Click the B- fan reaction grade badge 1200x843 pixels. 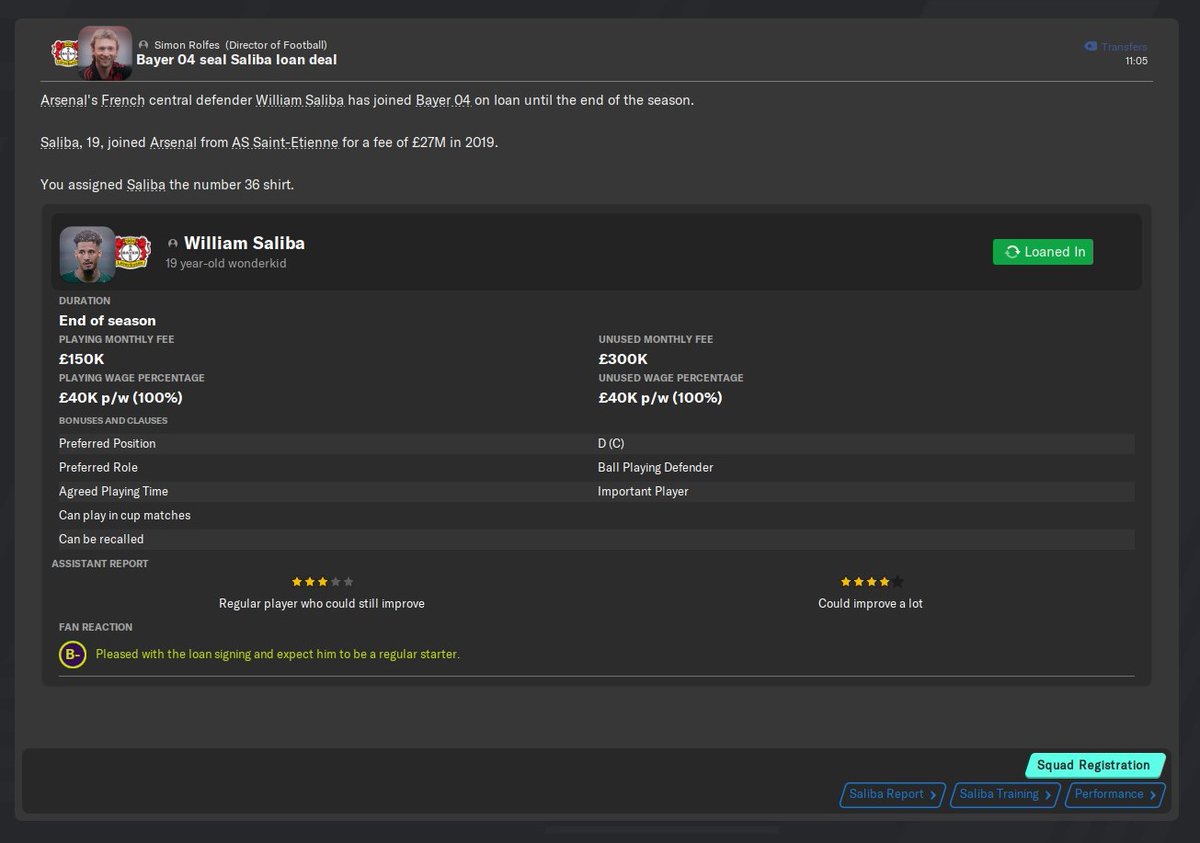pos(72,655)
